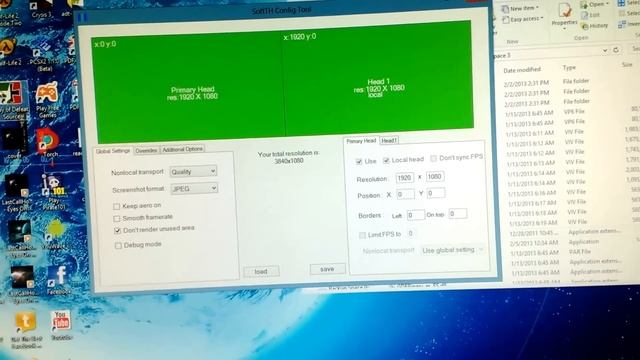Expand the Explorer address bar history arrow
Screen dimensions: 640x360
click(604, 50)
